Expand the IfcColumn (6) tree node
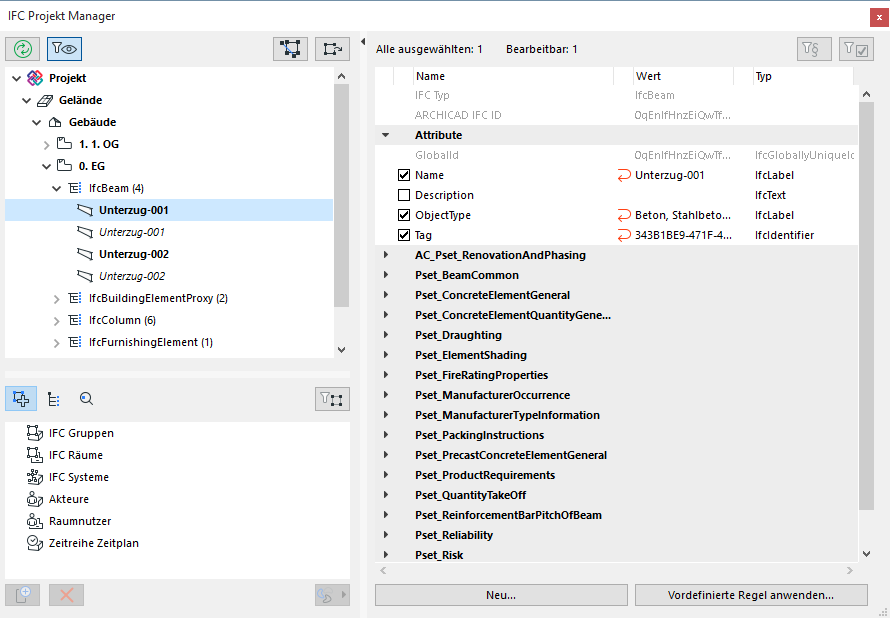 tap(57, 320)
